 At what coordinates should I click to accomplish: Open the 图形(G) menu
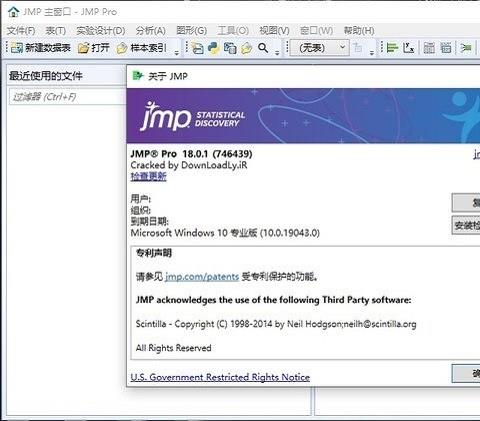point(192,31)
